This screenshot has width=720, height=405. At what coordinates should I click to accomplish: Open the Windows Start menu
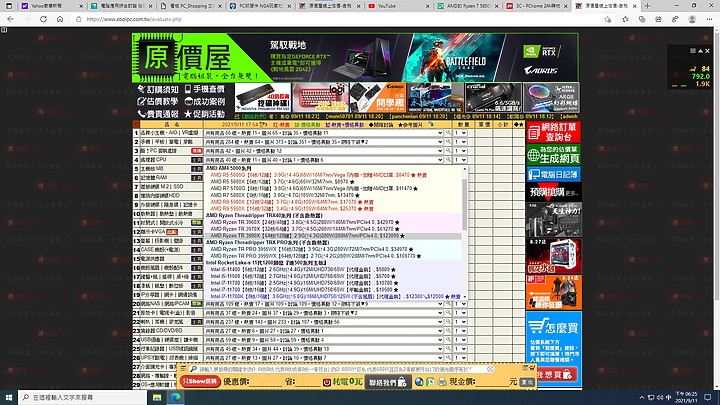point(9,397)
